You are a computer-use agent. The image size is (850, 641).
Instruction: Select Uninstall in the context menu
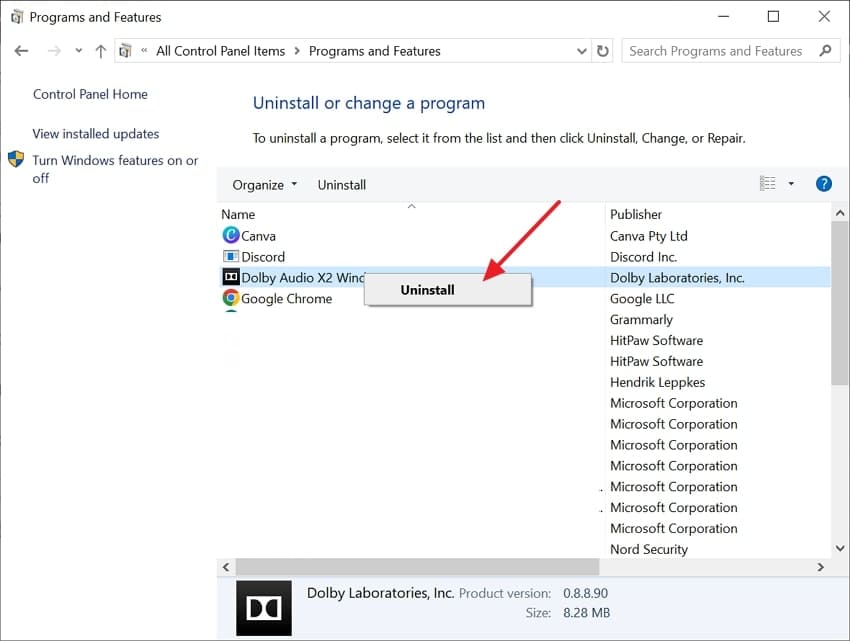428,290
